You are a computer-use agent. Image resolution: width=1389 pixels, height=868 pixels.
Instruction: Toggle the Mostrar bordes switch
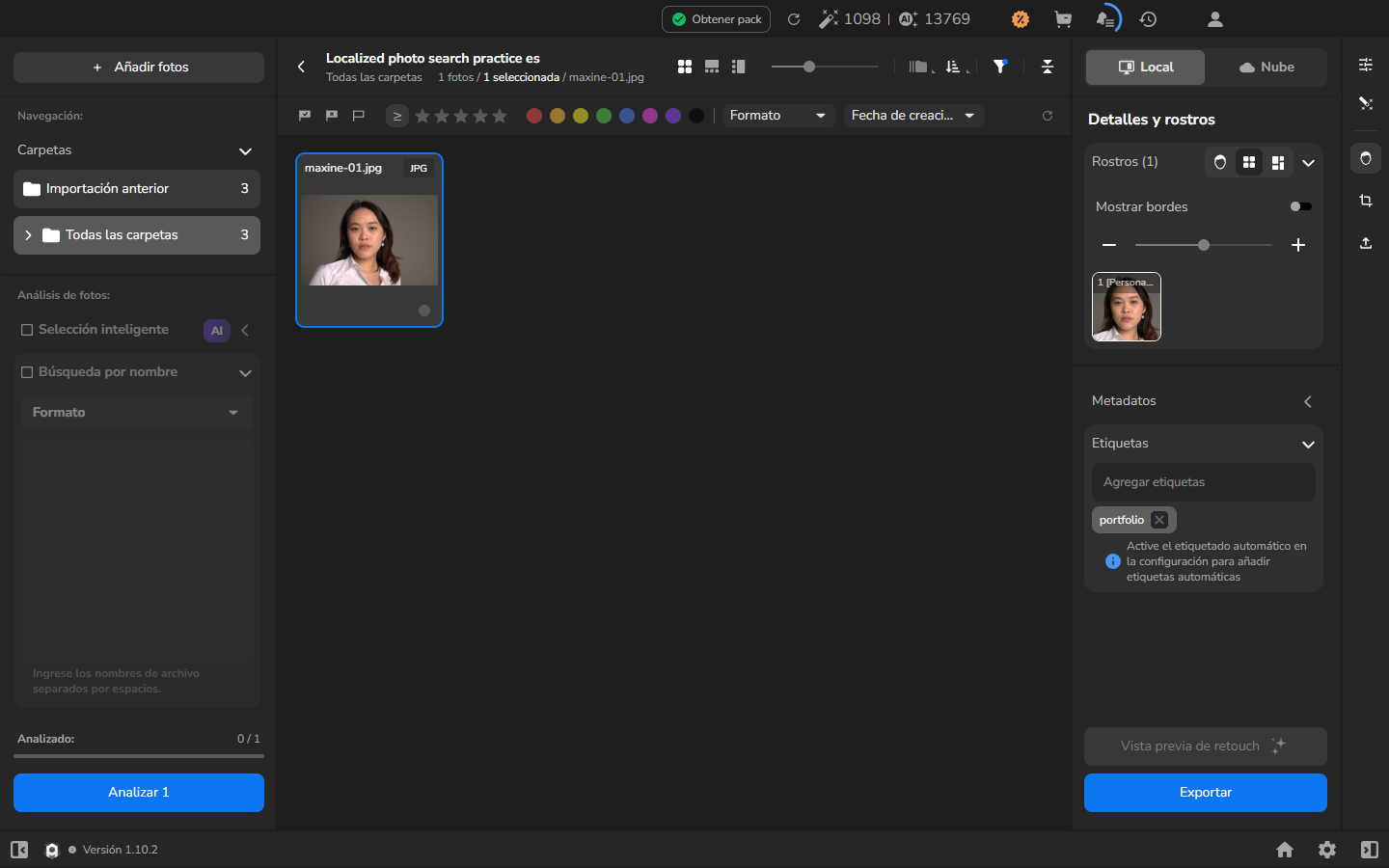point(1300,206)
